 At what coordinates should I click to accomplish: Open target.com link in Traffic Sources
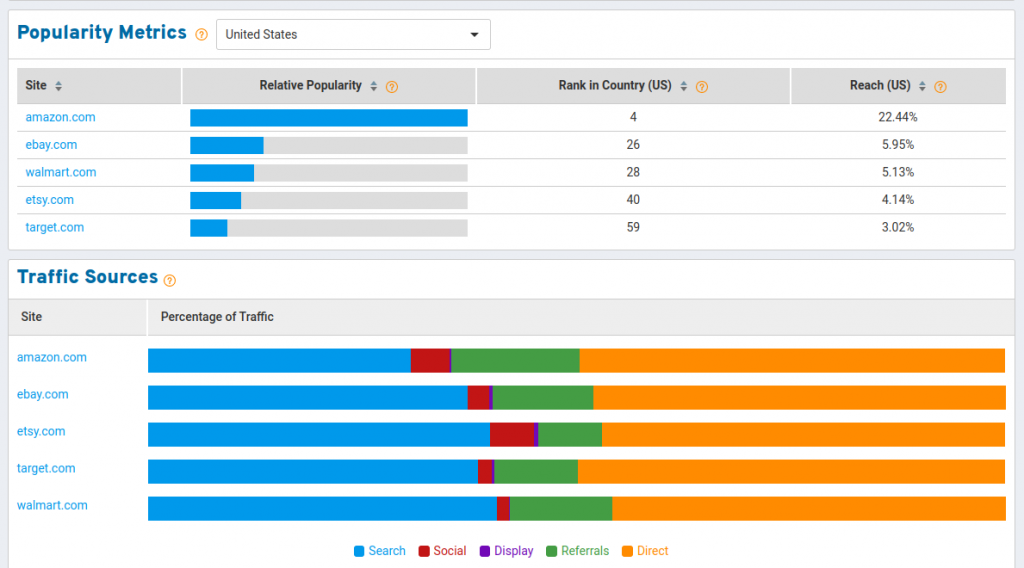point(46,468)
